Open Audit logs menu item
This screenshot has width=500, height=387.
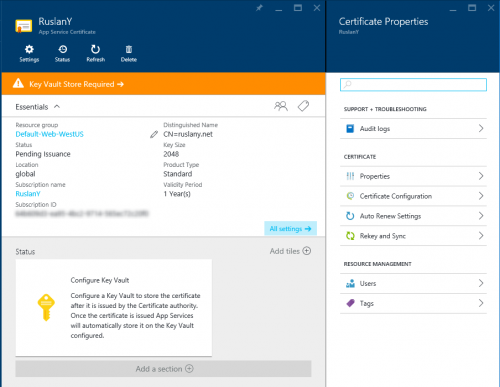pyautogui.click(x=413, y=128)
